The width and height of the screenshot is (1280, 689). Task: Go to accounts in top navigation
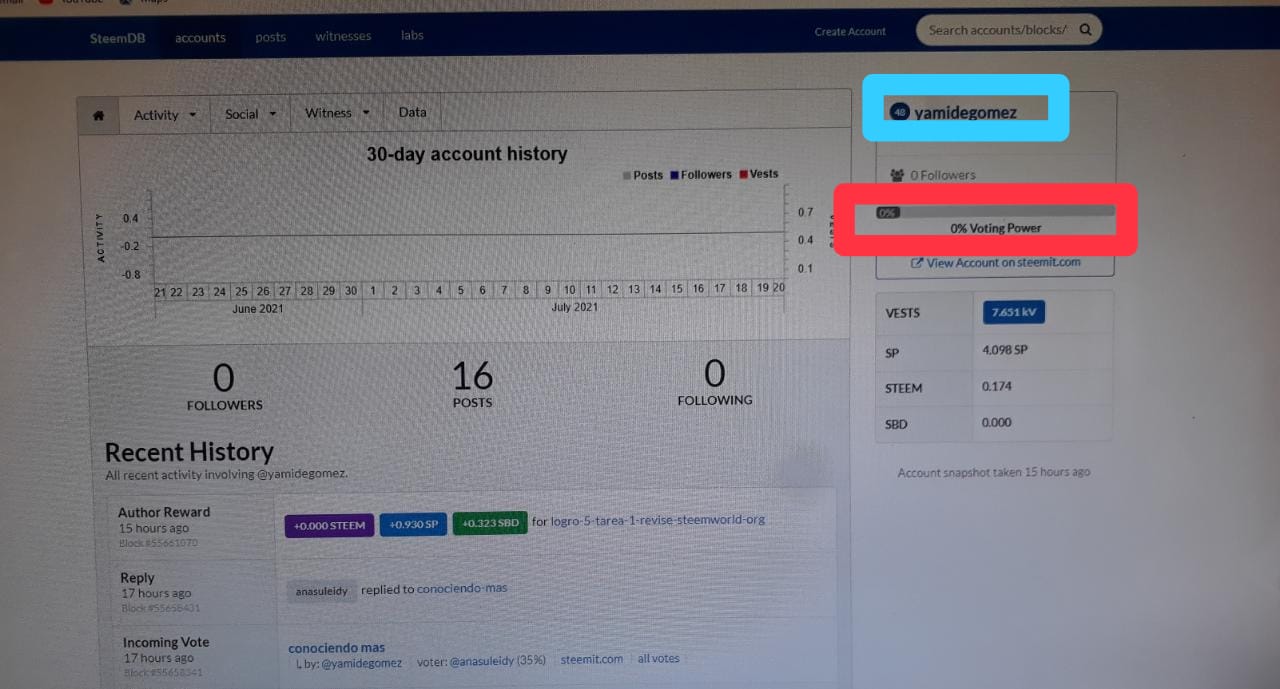[x=200, y=37]
